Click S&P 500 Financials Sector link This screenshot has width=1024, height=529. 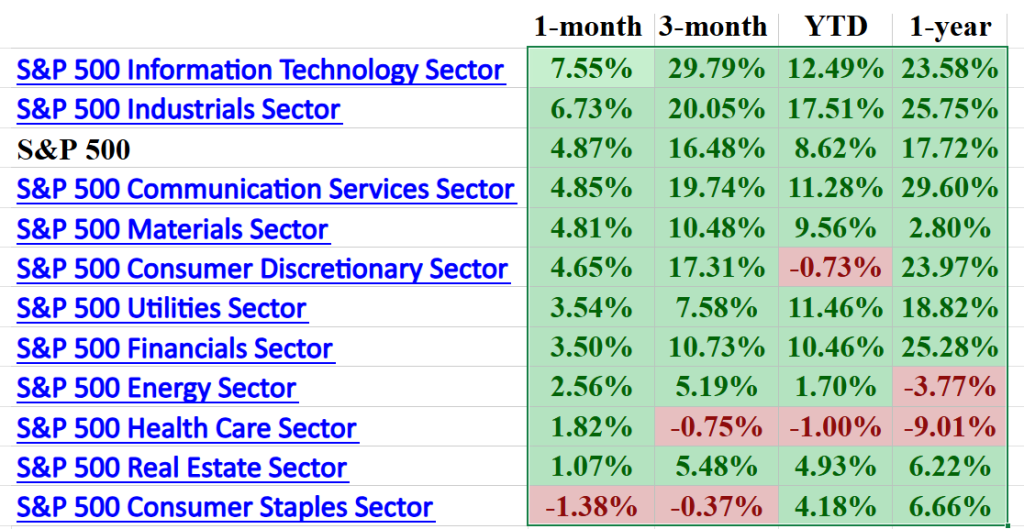pos(175,348)
